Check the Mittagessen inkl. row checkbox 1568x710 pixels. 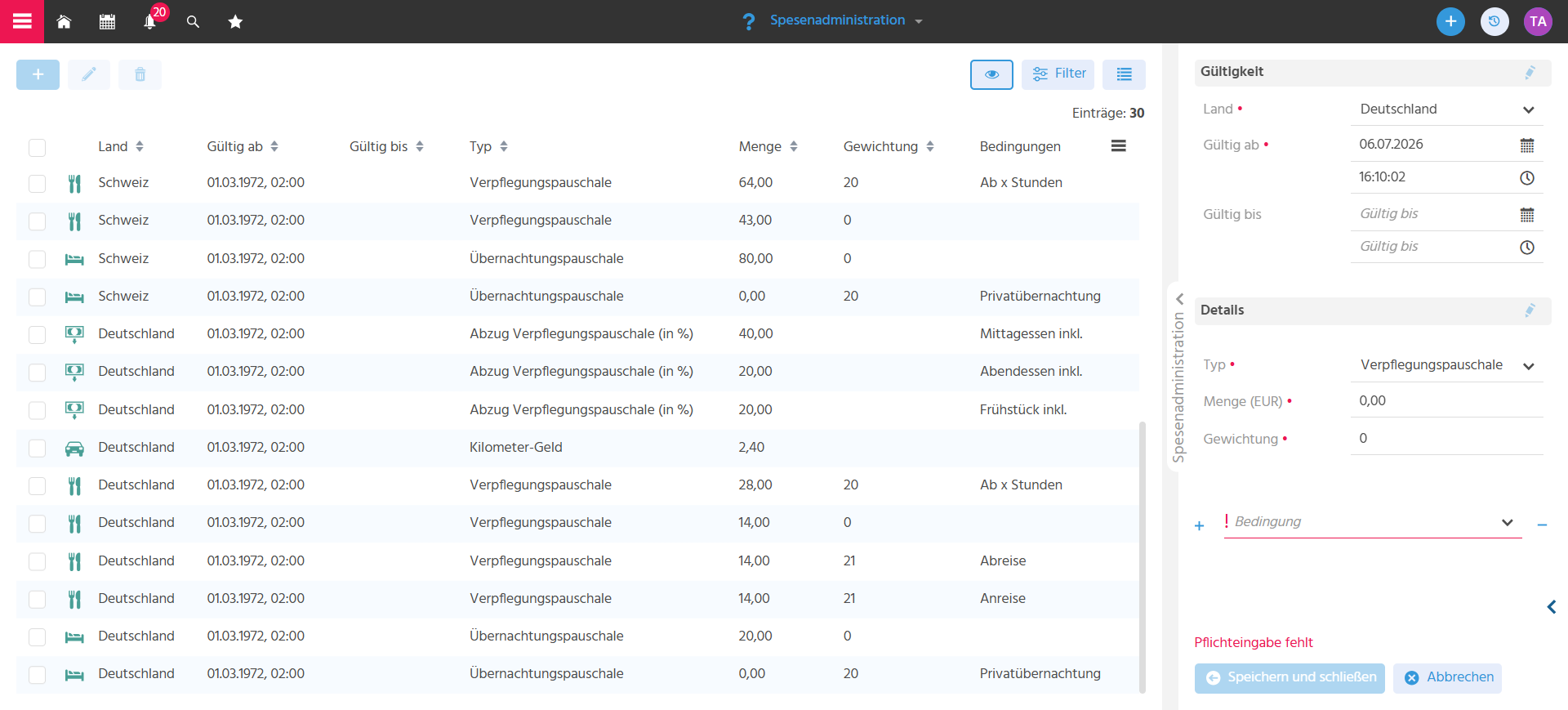click(37, 334)
